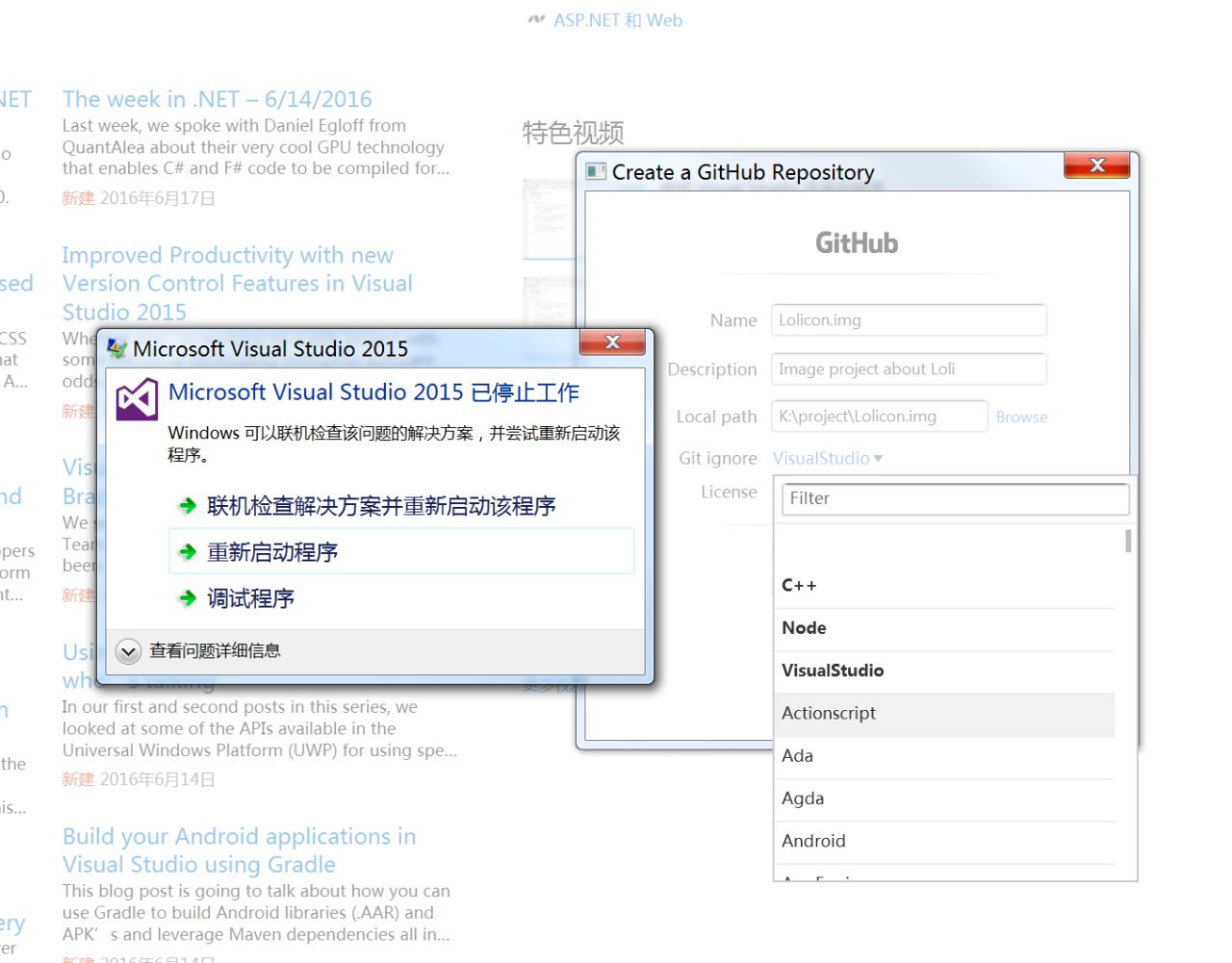Click the Git ignore label
The image size is (1232, 963).
(718, 459)
